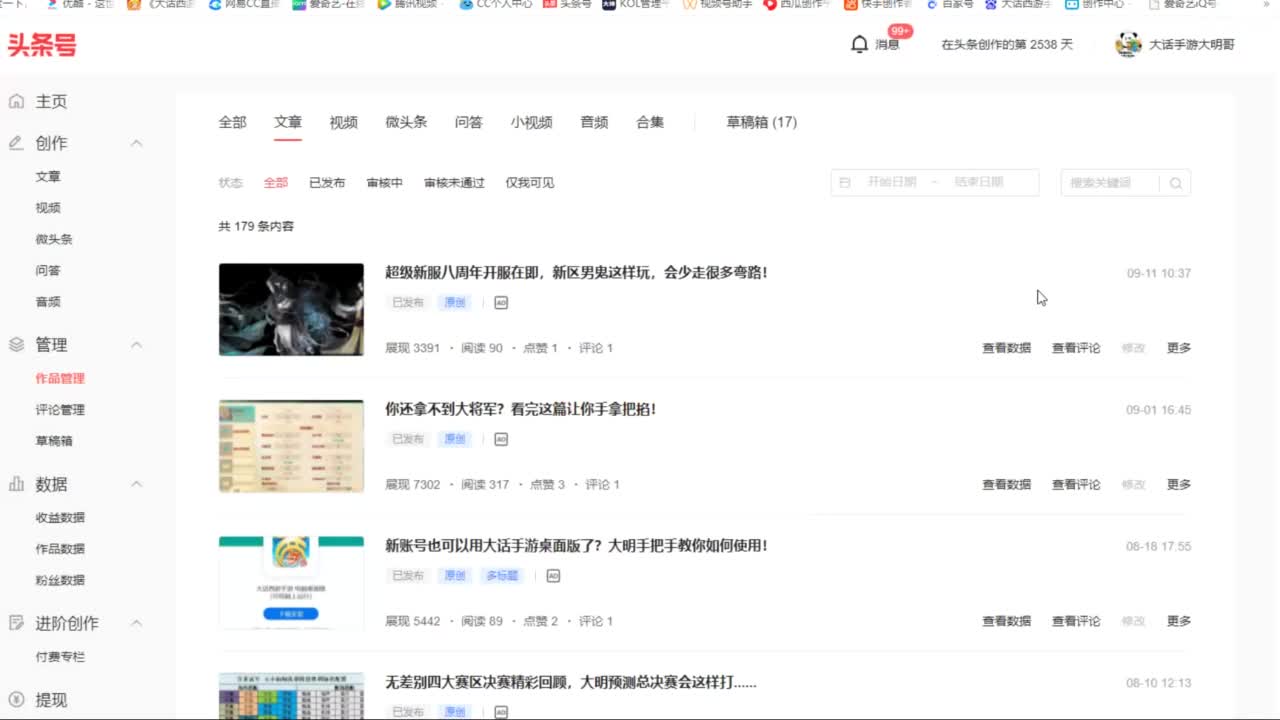Open 文章 under 创作 in sidebar

48,176
